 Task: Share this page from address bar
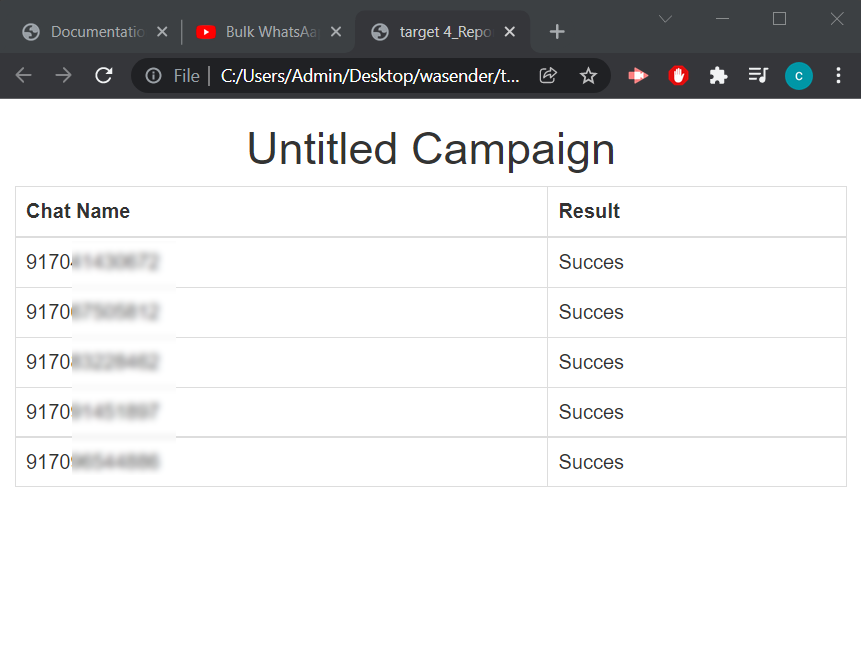tap(548, 76)
